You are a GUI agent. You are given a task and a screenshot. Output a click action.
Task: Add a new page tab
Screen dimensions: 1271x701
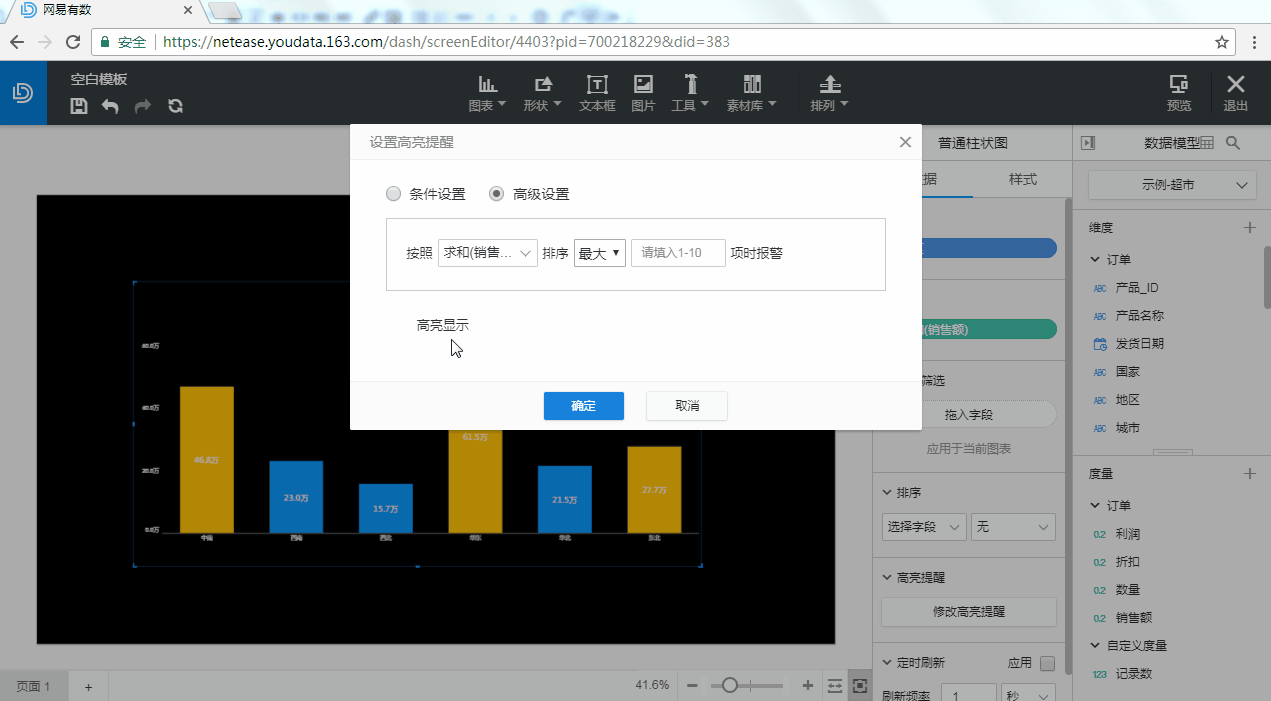pyautogui.click(x=88, y=687)
